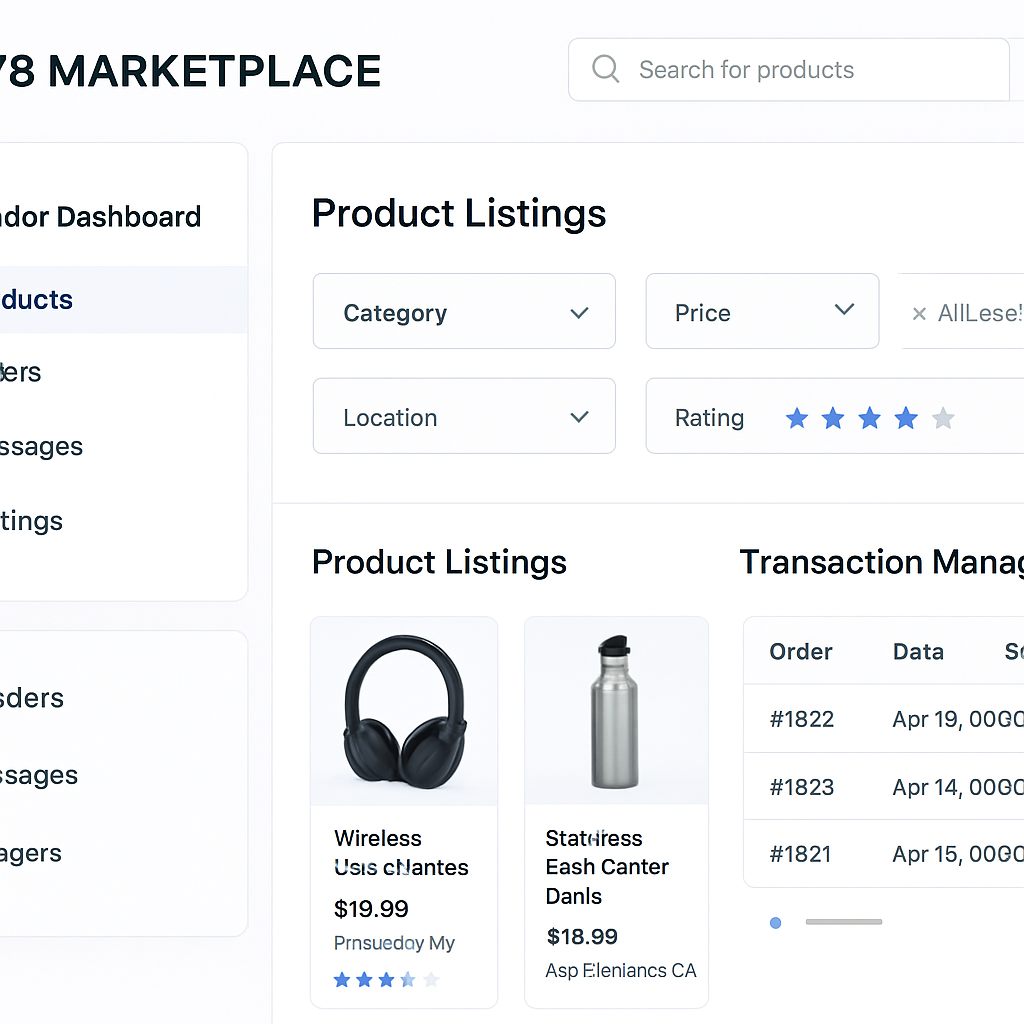Click the Transaction Management heading
The image size is (1024, 1024).
click(882, 562)
